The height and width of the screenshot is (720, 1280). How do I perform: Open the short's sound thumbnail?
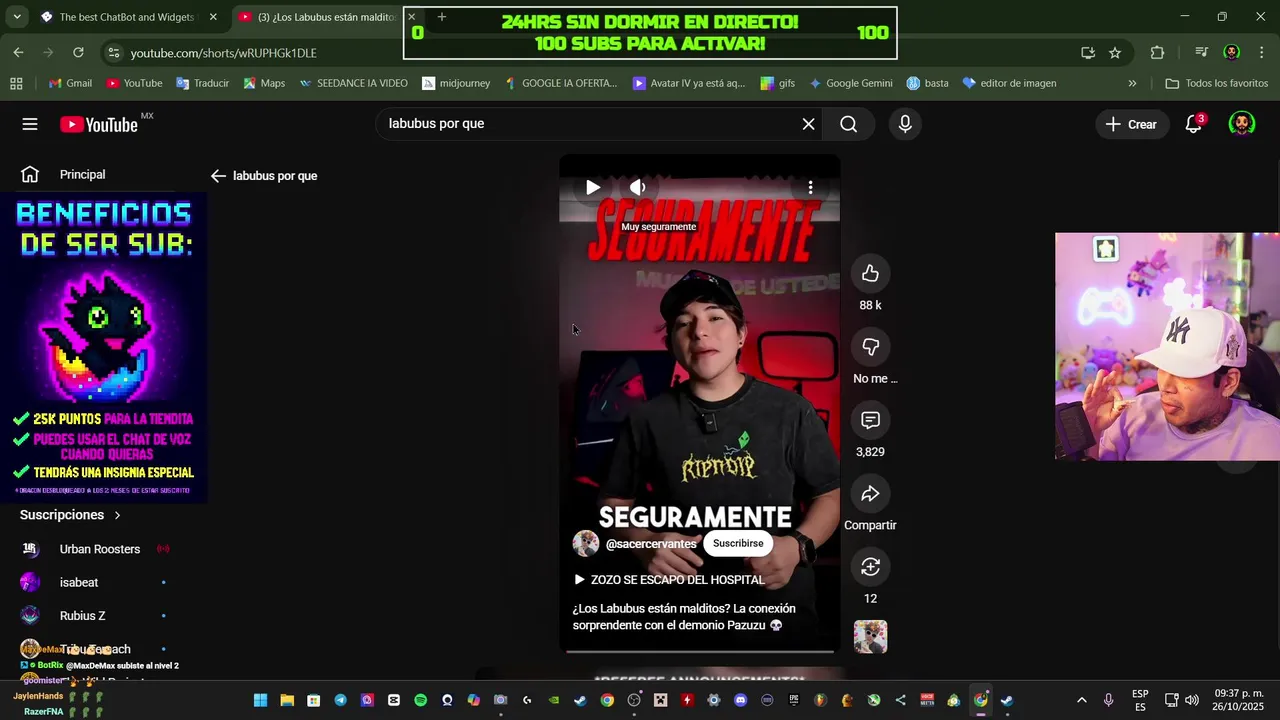[x=870, y=637]
